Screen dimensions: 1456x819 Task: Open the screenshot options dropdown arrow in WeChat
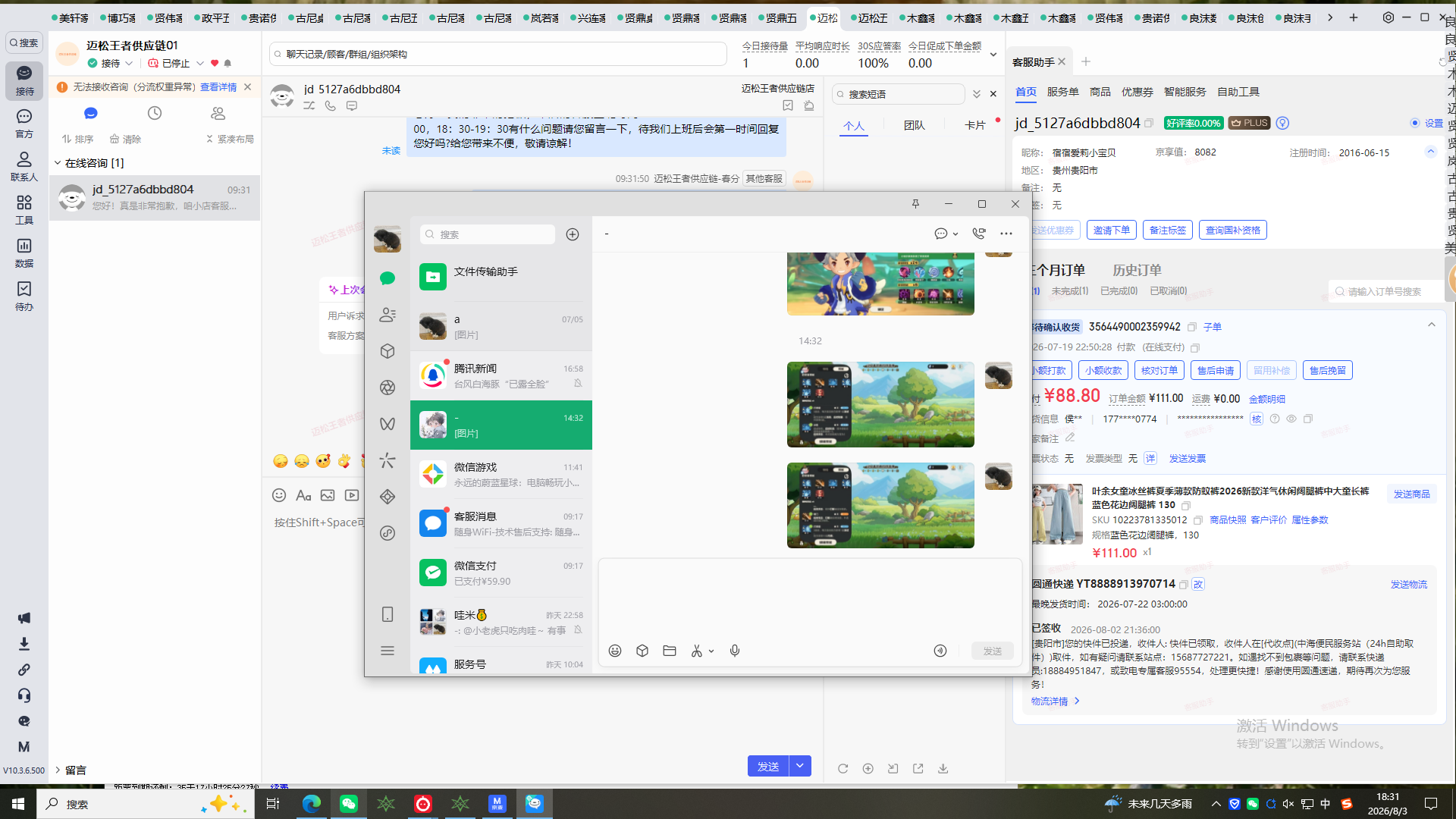click(711, 651)
